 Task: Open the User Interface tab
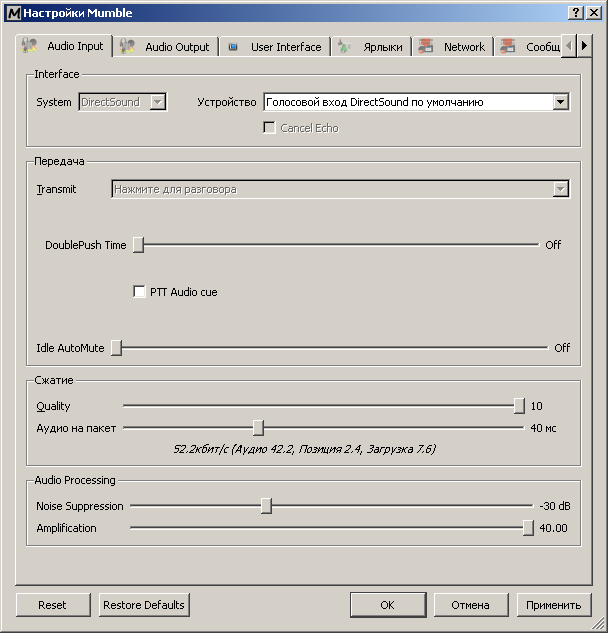coord(285,47)
